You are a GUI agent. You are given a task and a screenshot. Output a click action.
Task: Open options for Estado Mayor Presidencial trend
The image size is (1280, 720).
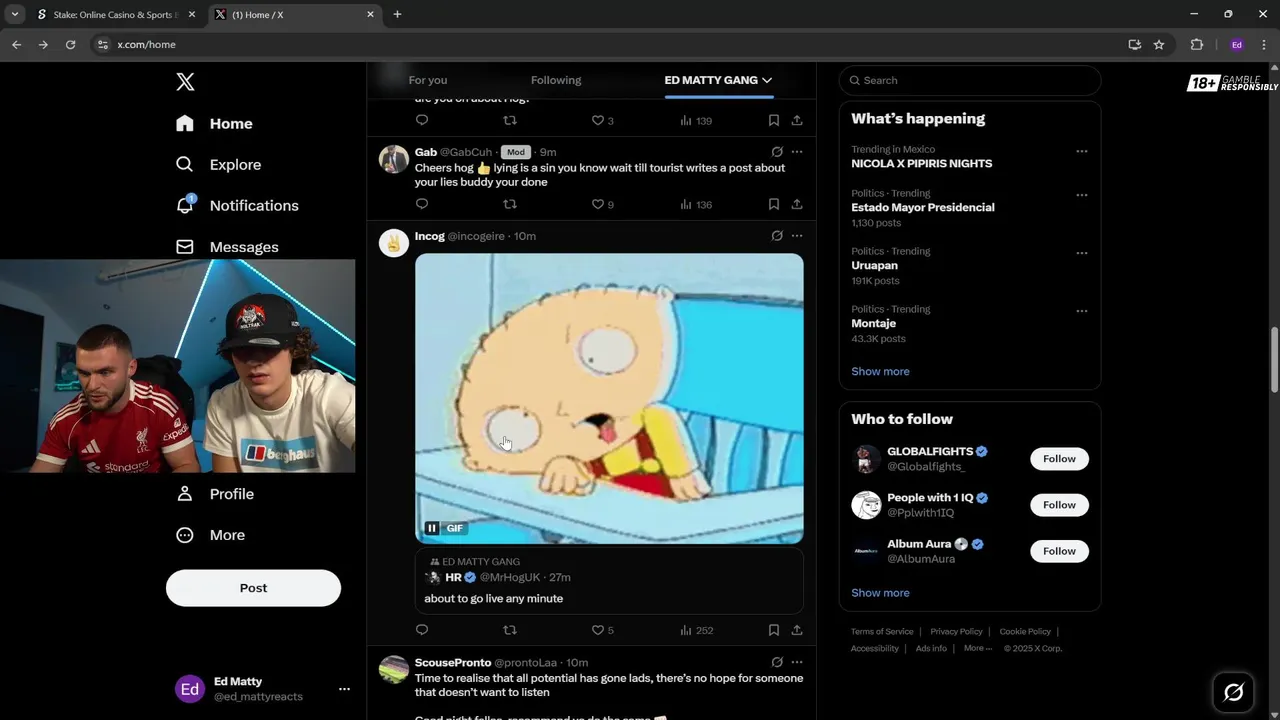(1081, 196)
